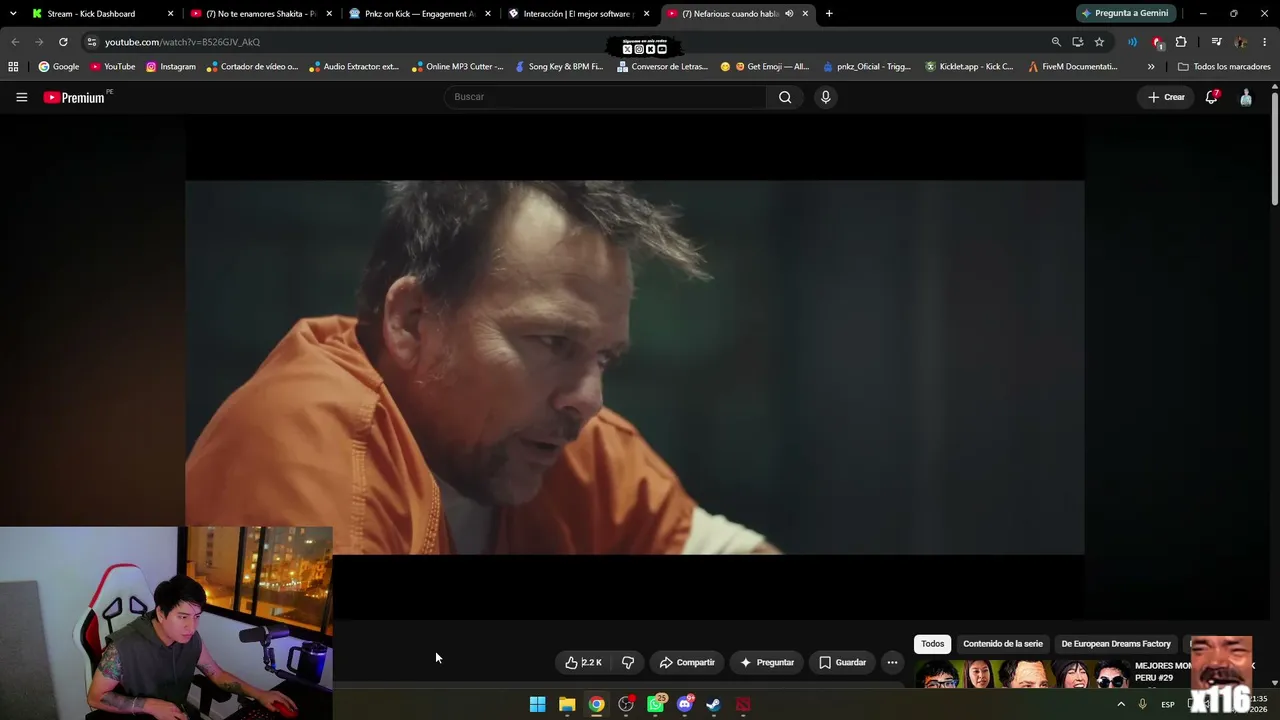Screen dimensions: 1280x720
Task: Install the app via address bar icon
Action: point(1078,42)
